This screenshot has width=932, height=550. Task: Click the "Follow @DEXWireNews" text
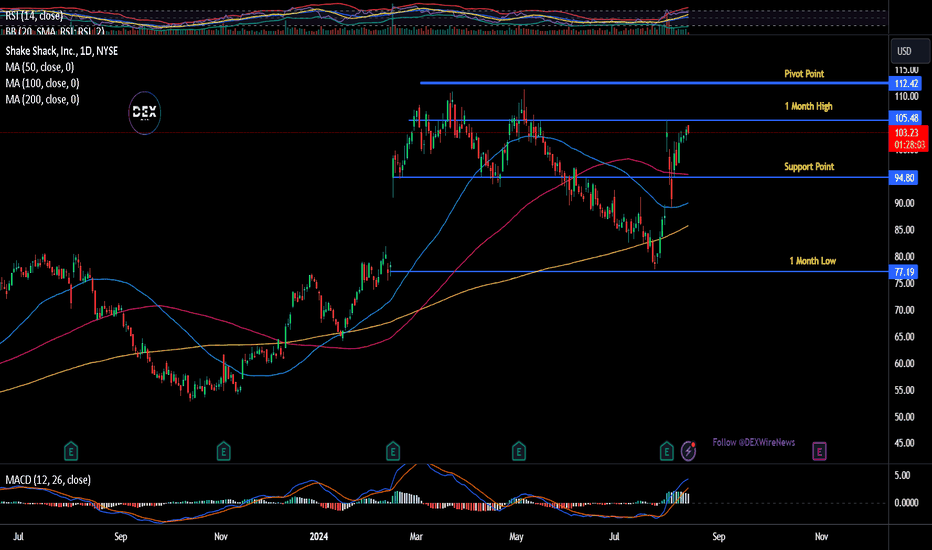click(x=754, y=442)
